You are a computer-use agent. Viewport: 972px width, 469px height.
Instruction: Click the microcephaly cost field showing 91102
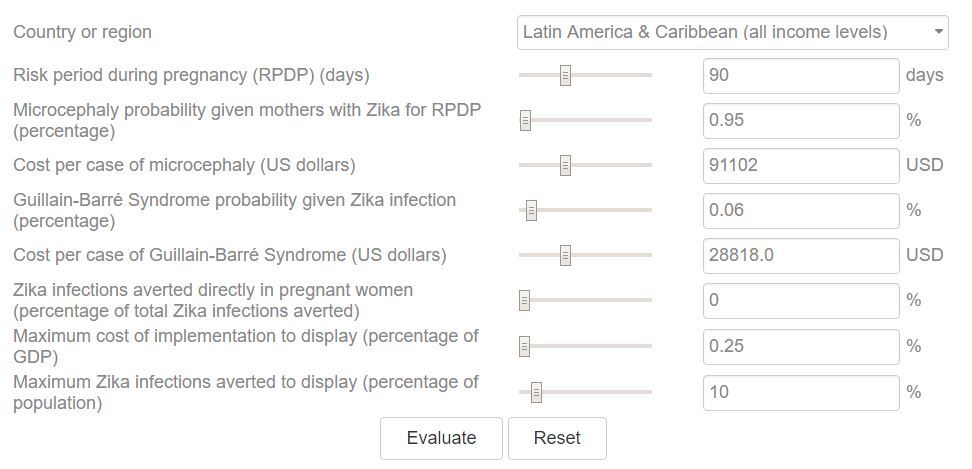[x=801, y=165]
